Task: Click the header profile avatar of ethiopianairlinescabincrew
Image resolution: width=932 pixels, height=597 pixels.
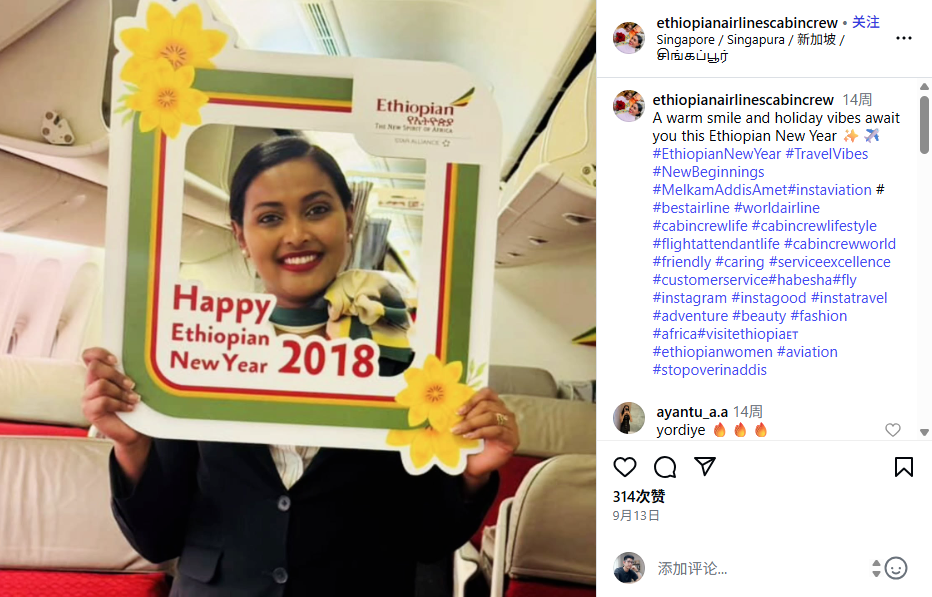Action: [x=629, y=38]
